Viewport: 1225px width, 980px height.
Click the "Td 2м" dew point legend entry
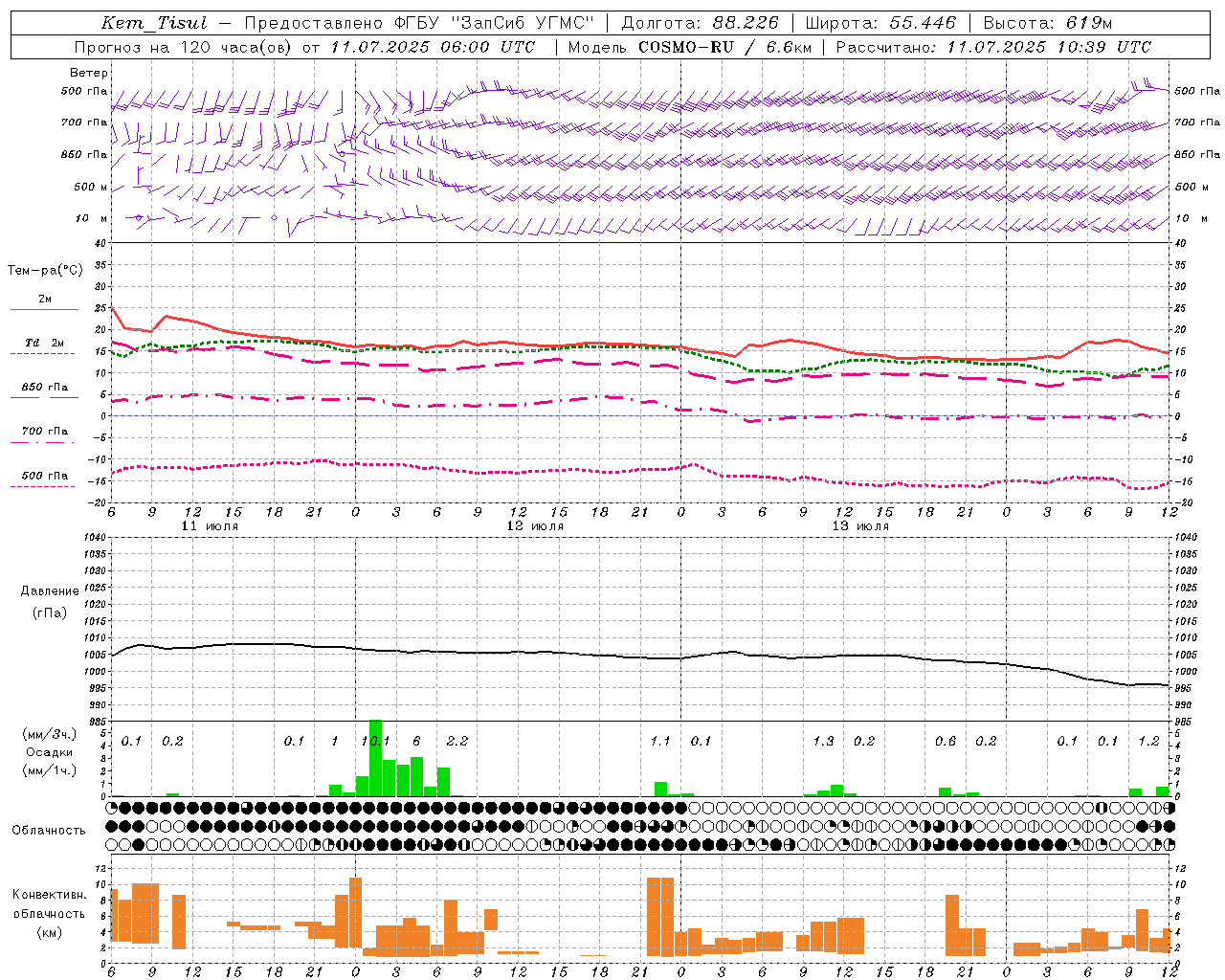point(45,343)
